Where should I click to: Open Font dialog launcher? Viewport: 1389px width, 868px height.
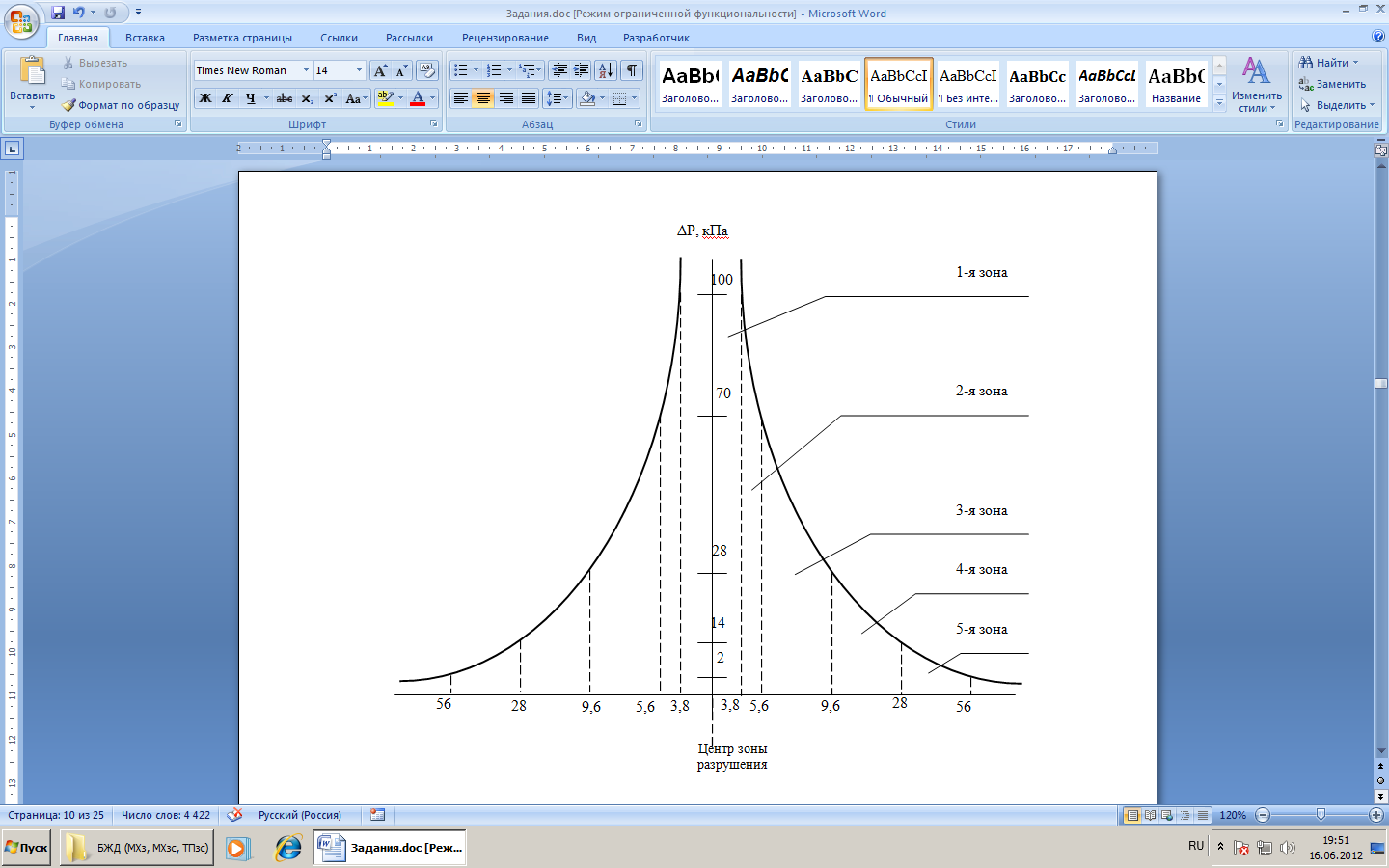pos(433,123)
